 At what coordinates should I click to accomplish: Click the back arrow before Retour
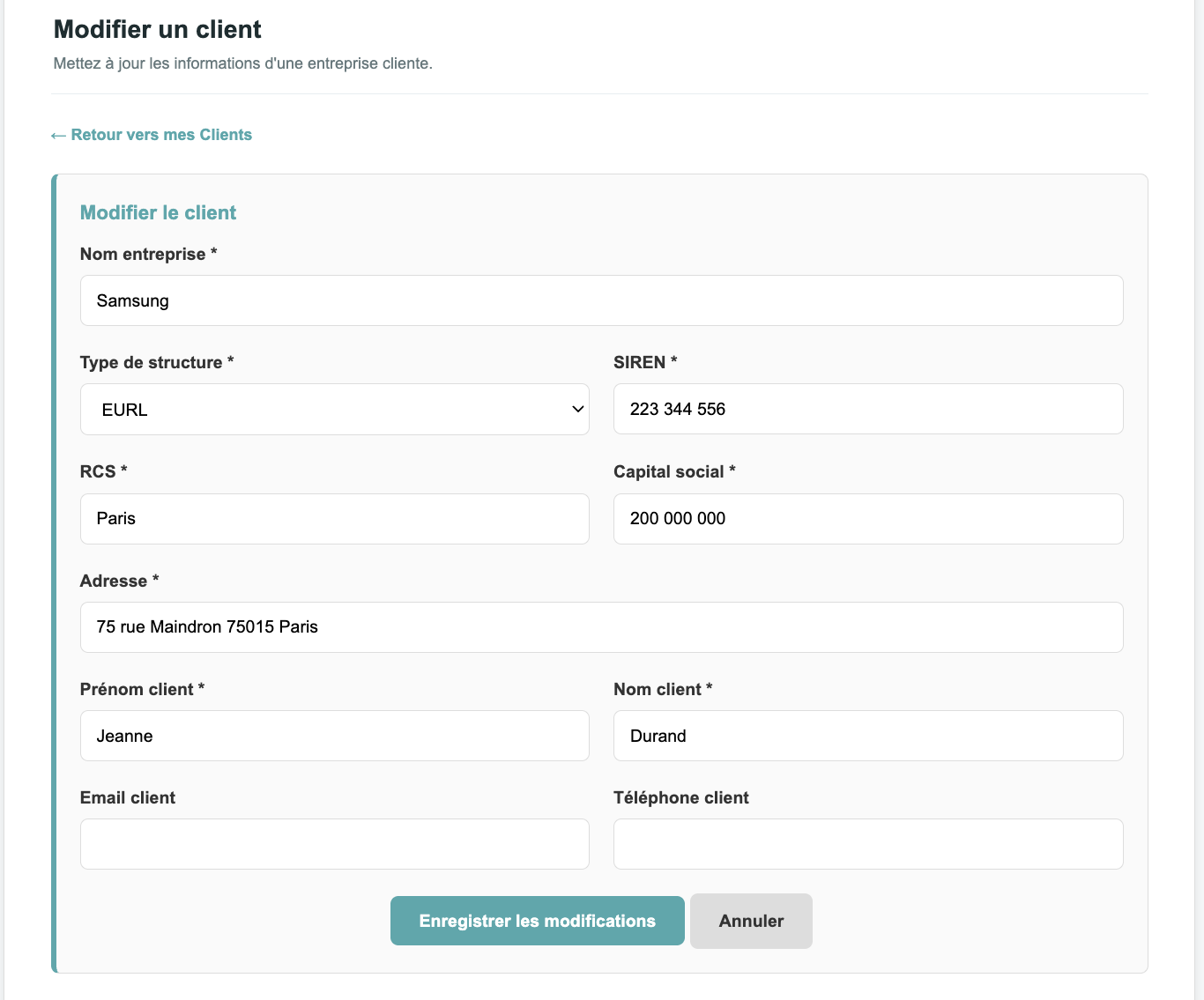pos(58,135)
